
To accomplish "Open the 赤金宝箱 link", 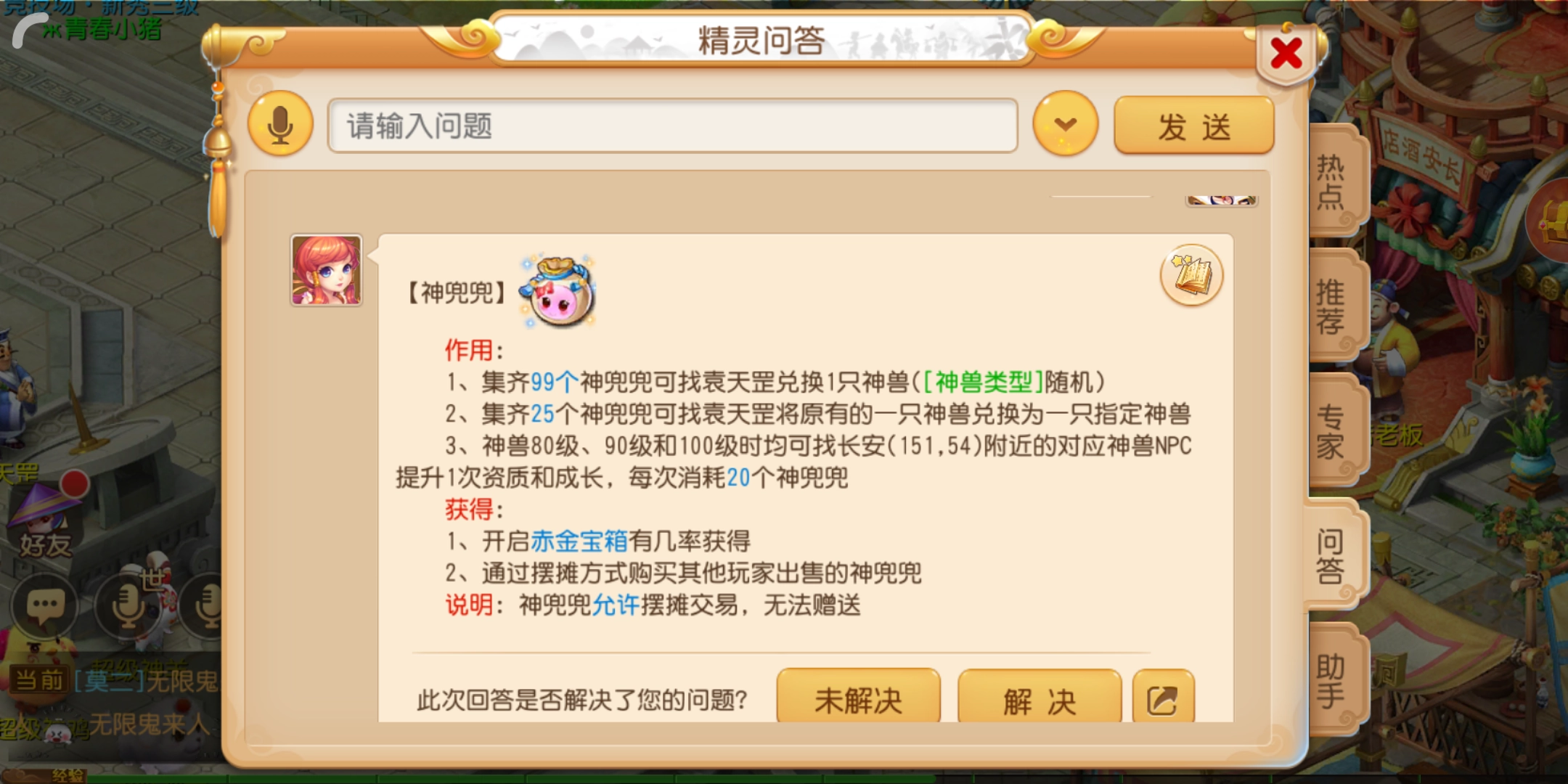I will click(x=579, y=541).
